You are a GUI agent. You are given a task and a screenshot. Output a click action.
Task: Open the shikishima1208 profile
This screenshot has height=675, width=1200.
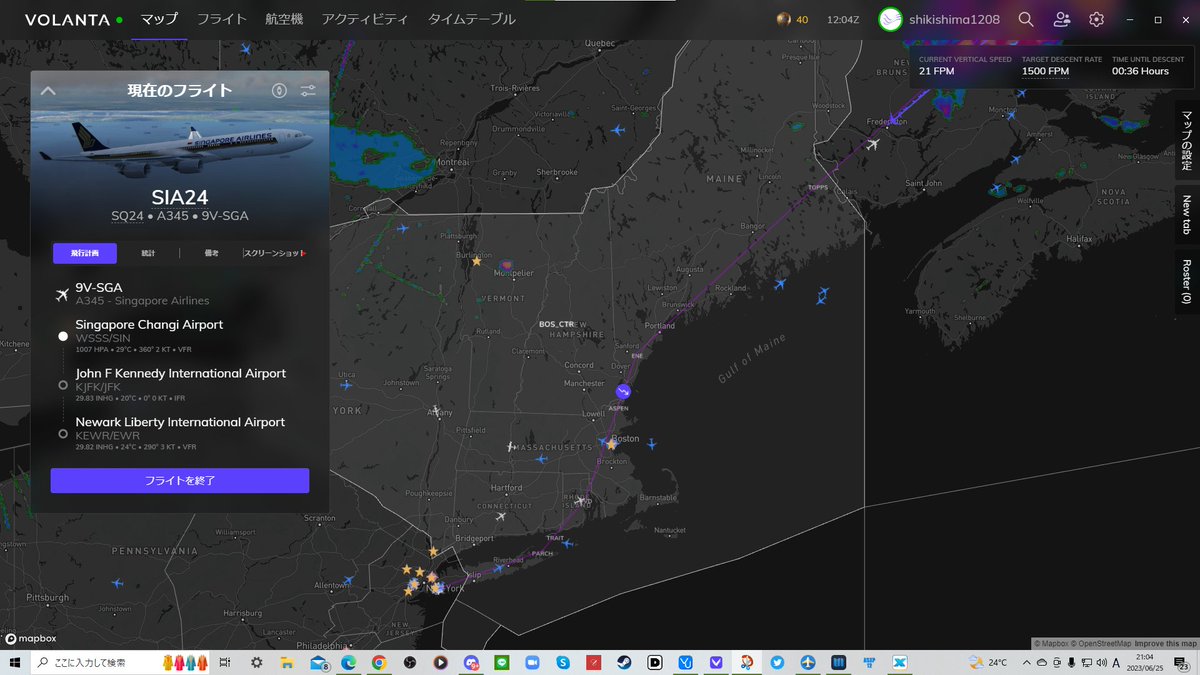point(940,19)
